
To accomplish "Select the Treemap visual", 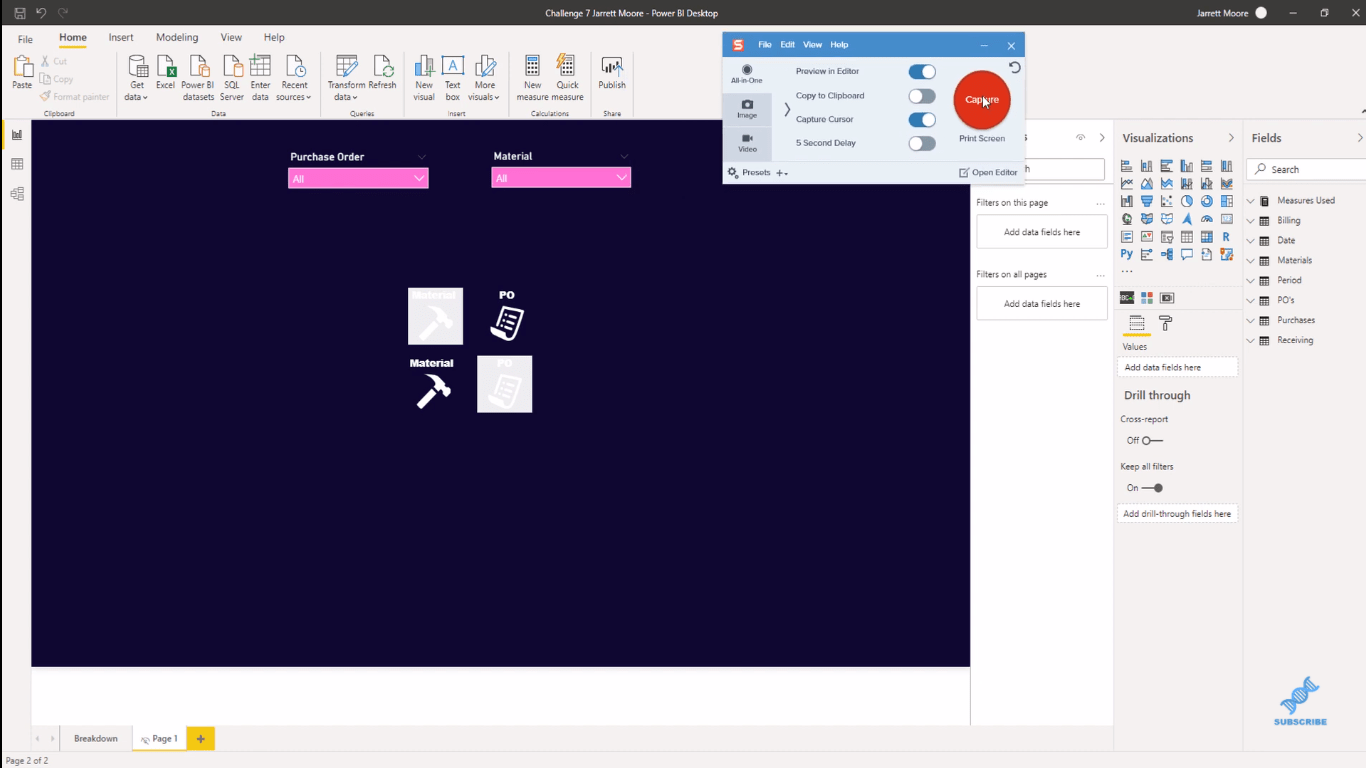I will coord(1227,202).
